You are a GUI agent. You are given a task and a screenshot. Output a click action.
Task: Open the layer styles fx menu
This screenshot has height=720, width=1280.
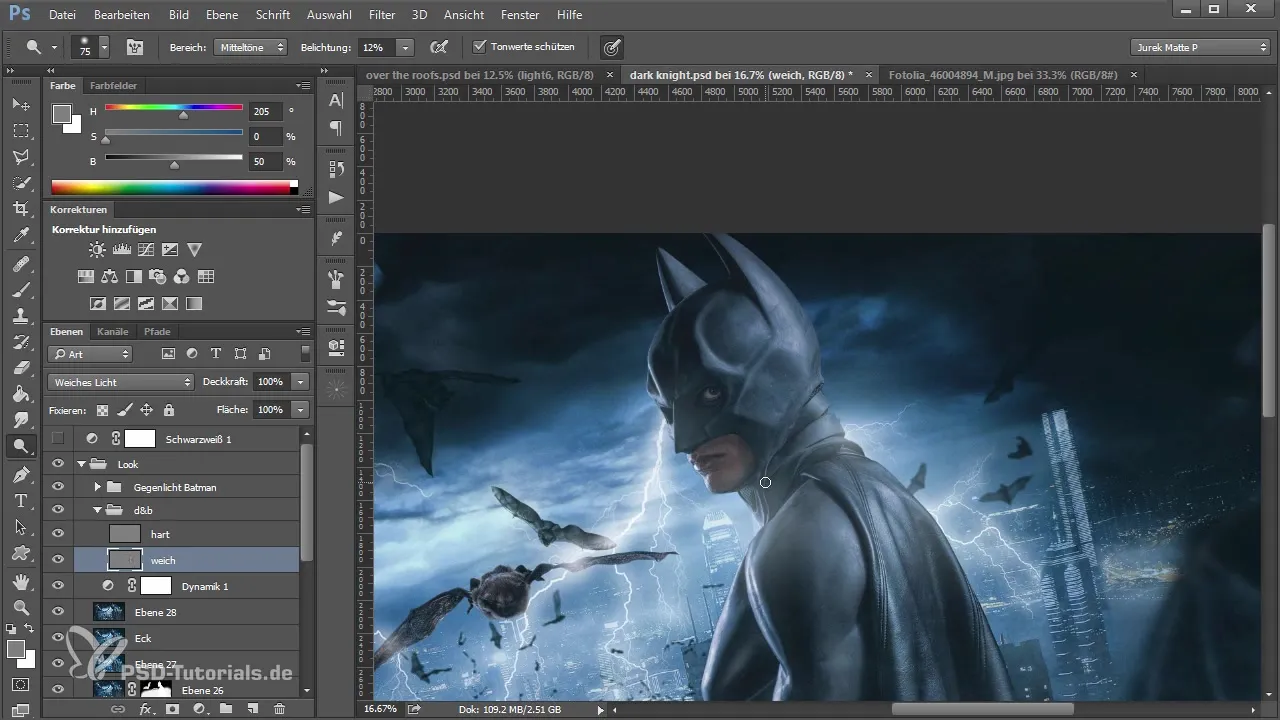point(146,709)
